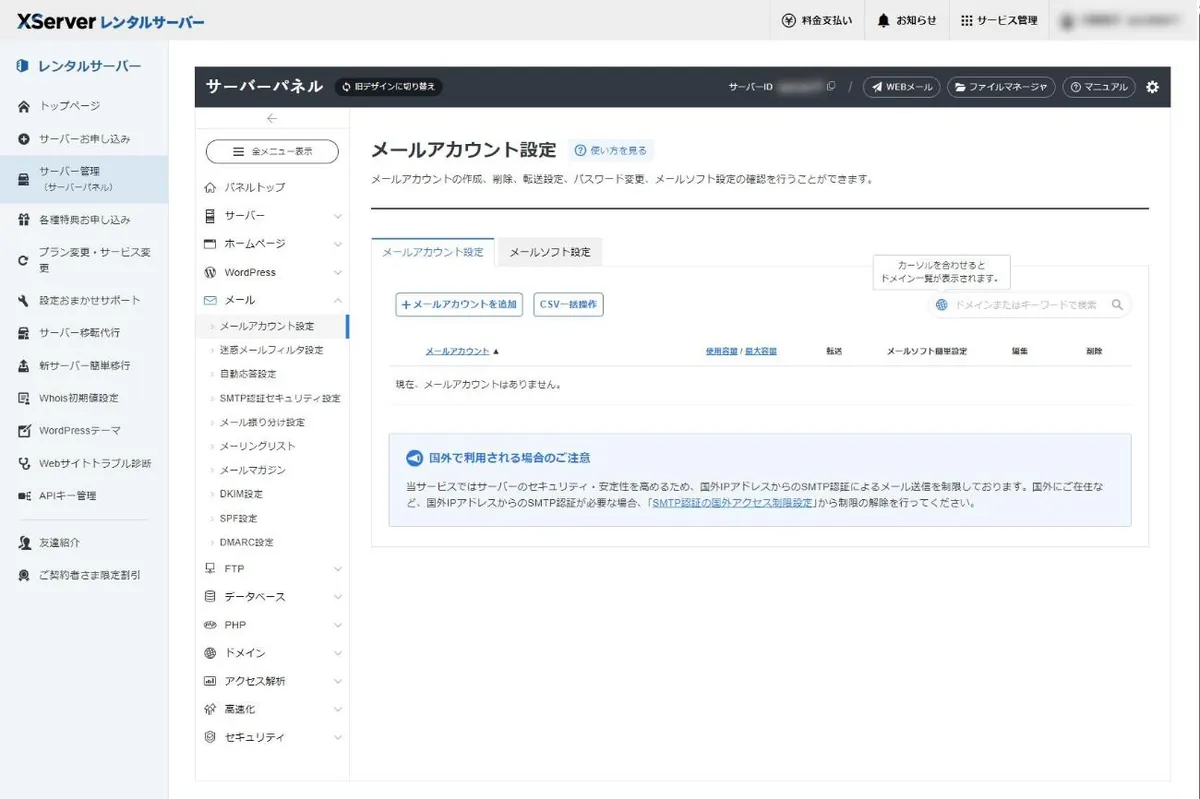
Task: Click the icon beside 新サーバー簡単移行
Action: (24, 366)
